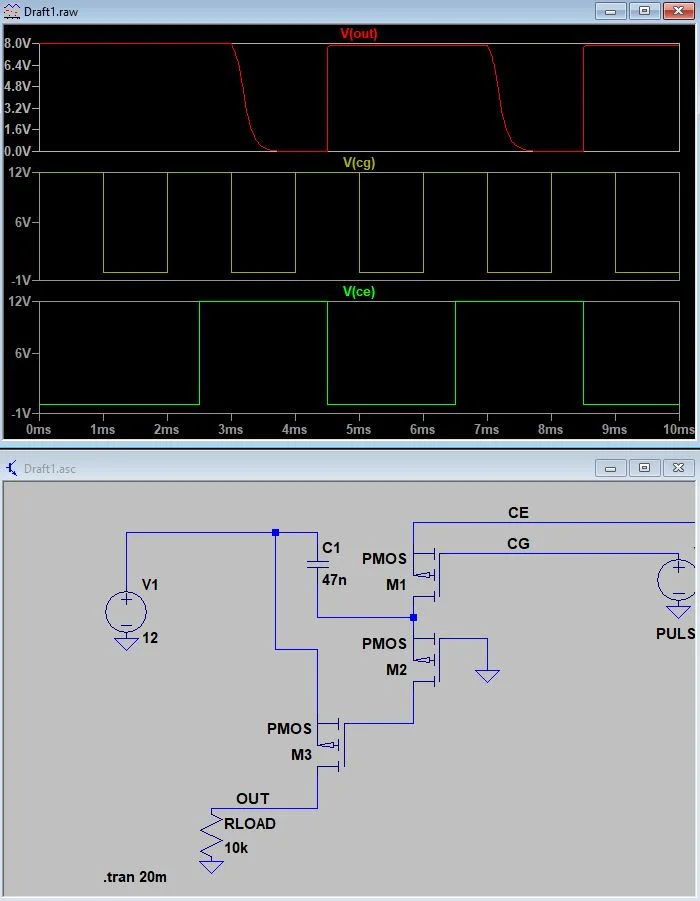The height and width of the screenshot is (901, 700).
Task: Click the Draft1.asc window icon
Action: click(x=11, y=468)
